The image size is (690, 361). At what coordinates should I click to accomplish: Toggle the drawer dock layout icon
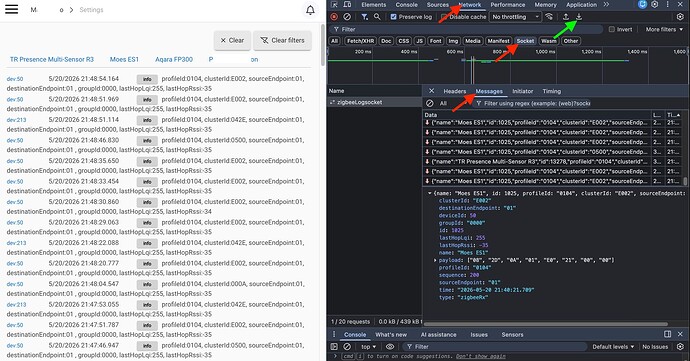(x=668, y=334)
